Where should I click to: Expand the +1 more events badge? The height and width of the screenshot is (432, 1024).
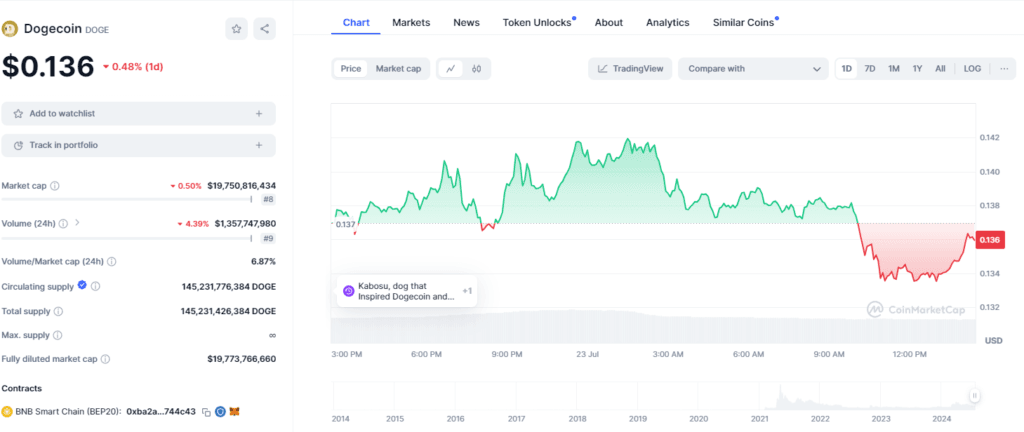(467, 291)
